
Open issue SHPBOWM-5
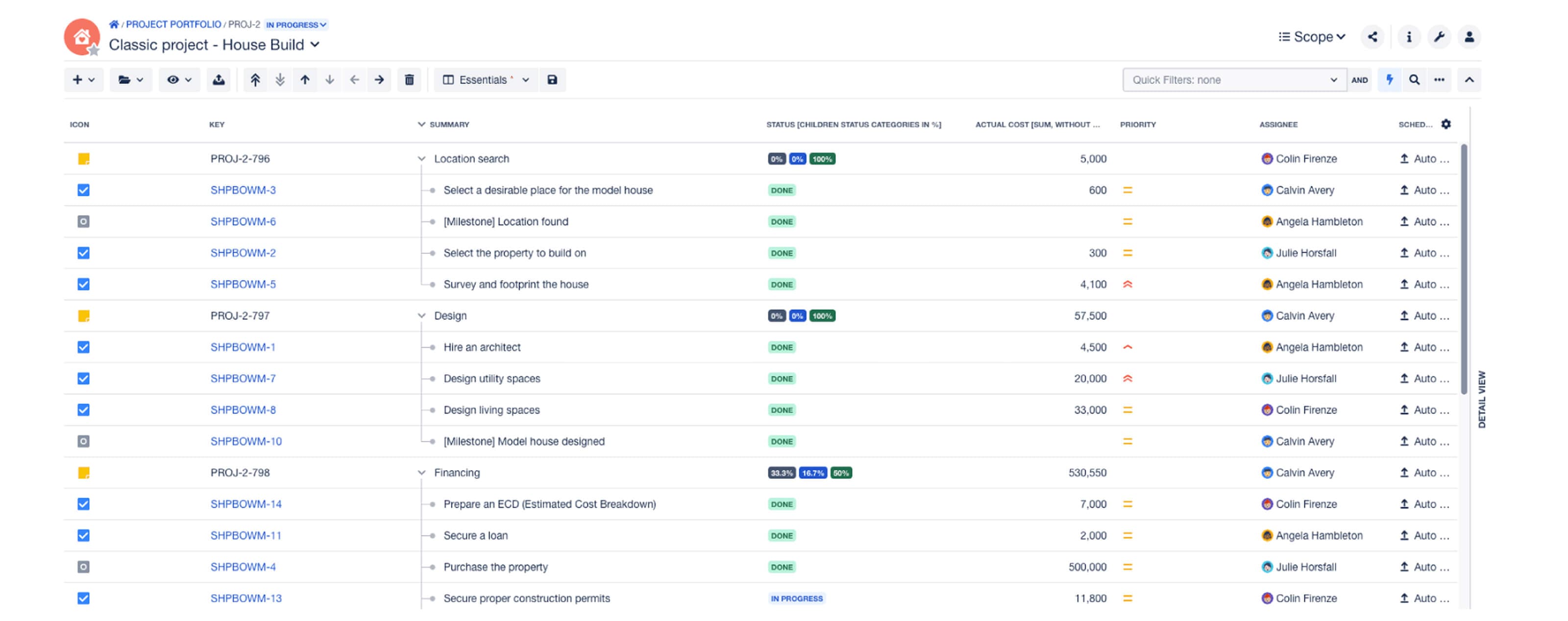pos(243,285)
